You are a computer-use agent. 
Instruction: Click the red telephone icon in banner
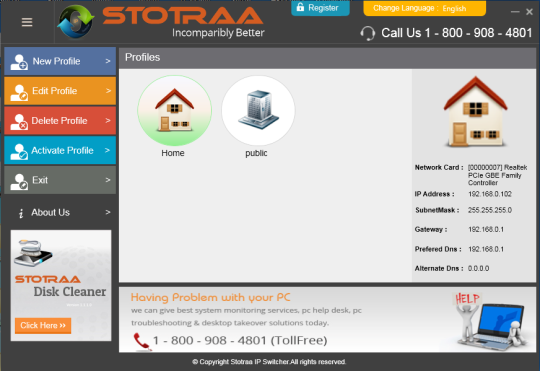[142, 341]
